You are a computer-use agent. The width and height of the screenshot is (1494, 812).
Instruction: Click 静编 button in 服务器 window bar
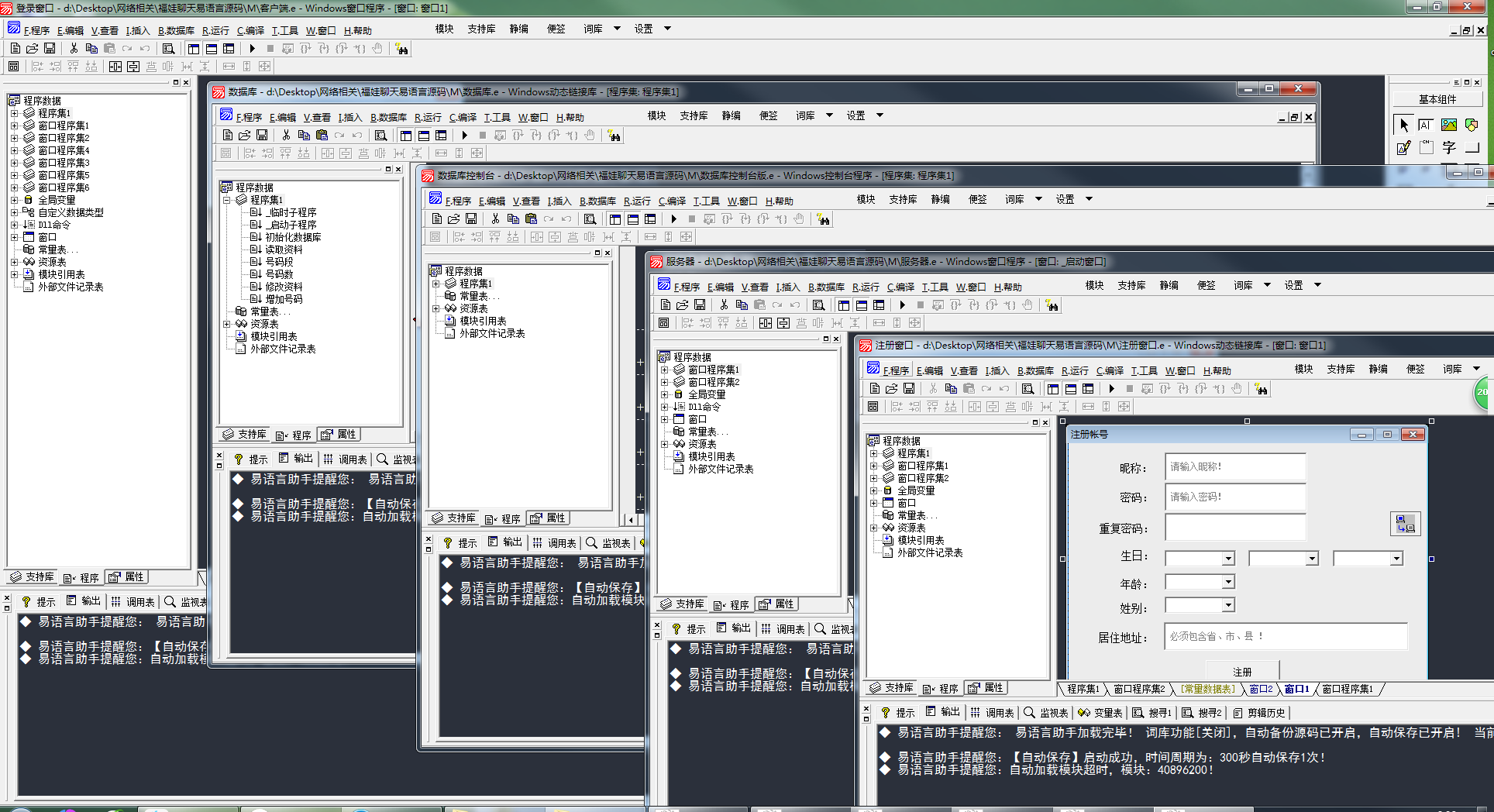pos(1169,285)
